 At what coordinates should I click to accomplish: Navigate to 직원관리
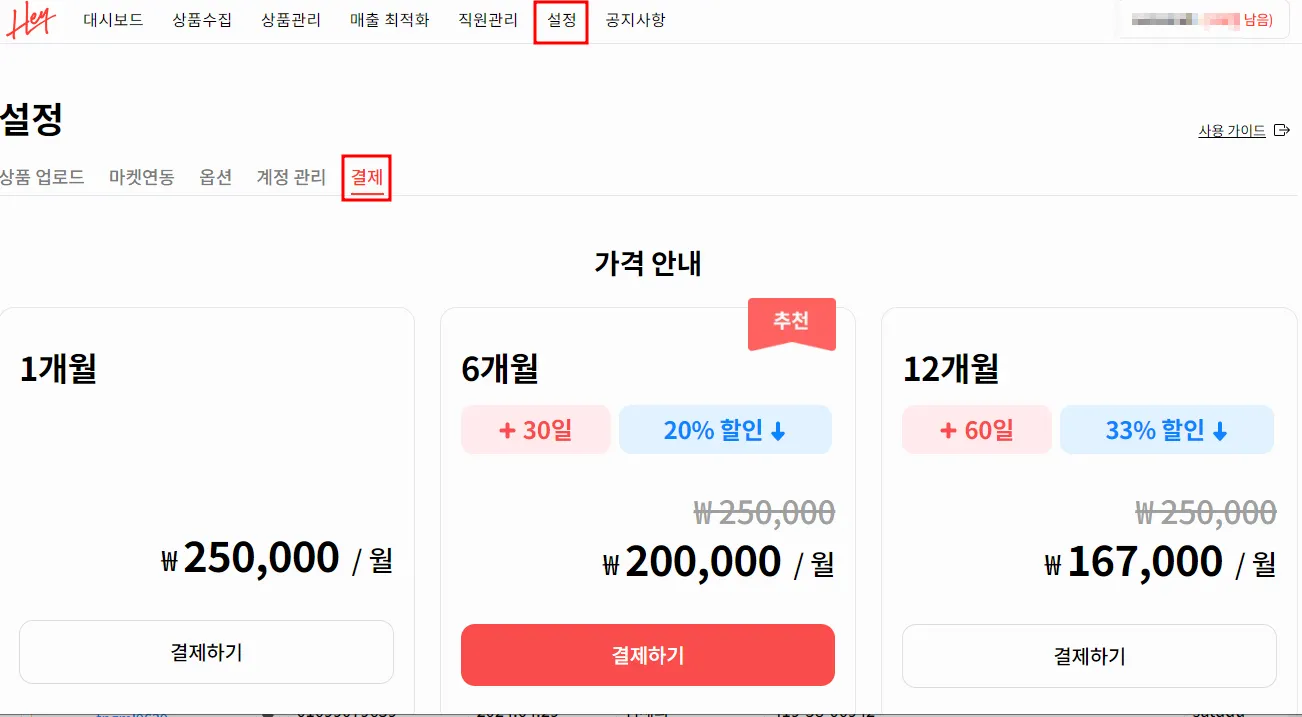click(x=488, y=20)
